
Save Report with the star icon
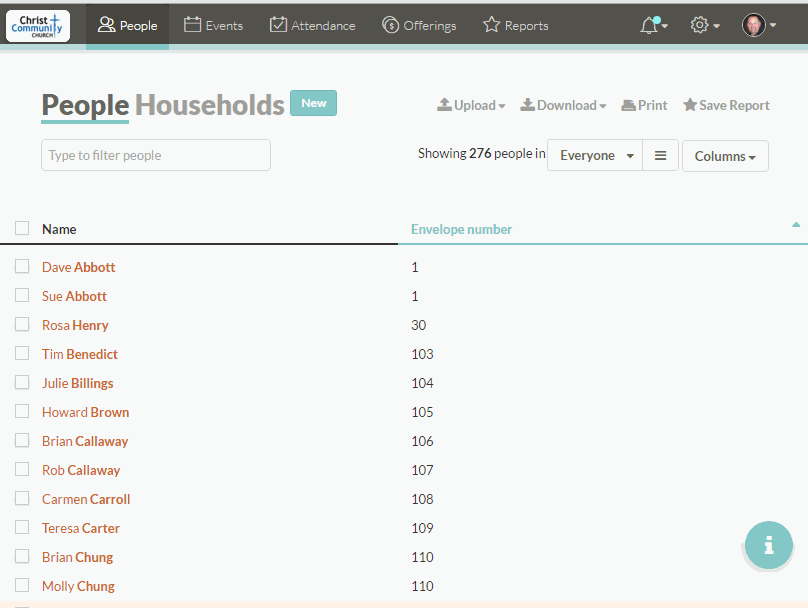[726, 105]
